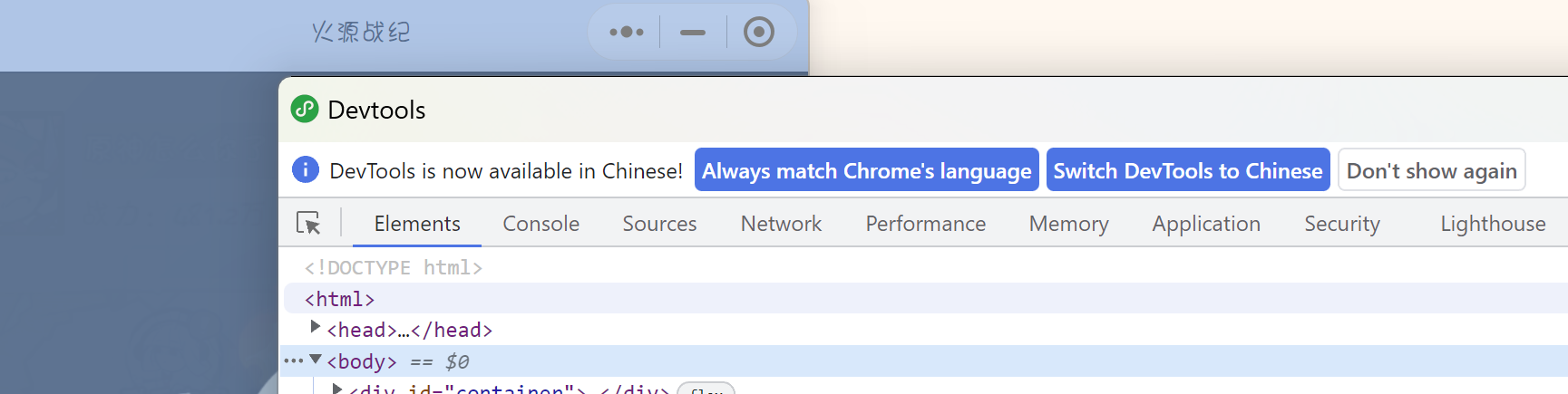Select the html element line
1568x394 pixels.
coord(340,299)
